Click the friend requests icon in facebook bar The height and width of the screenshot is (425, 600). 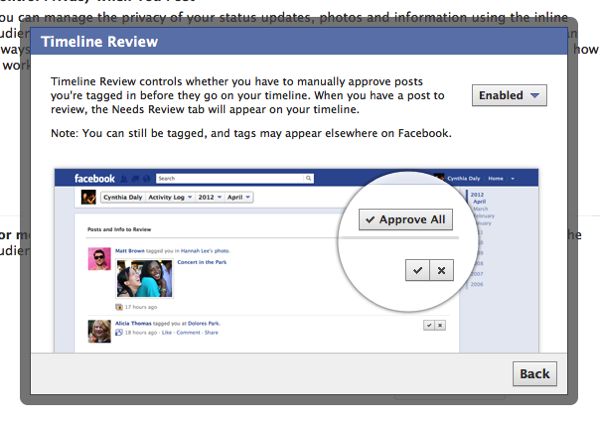(x=124, y=179)
